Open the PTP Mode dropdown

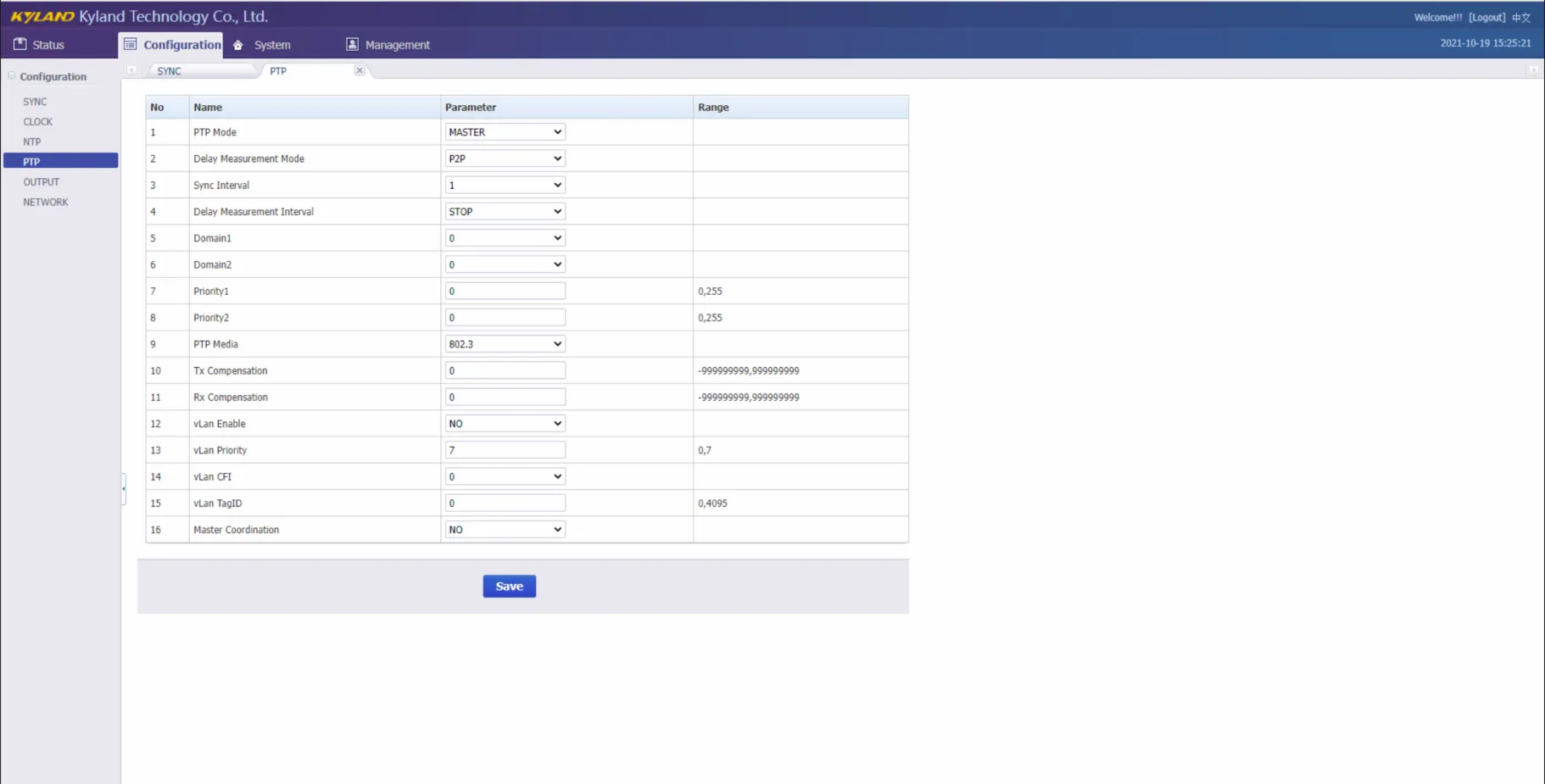pos(505,132)
